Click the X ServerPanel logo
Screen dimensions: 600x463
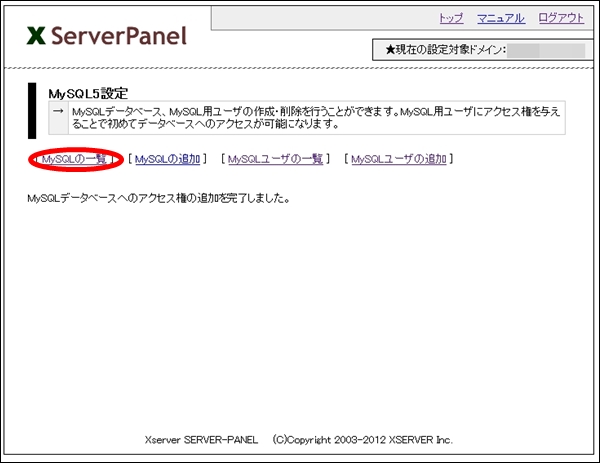pyautogui.click(x=107, y=36)
